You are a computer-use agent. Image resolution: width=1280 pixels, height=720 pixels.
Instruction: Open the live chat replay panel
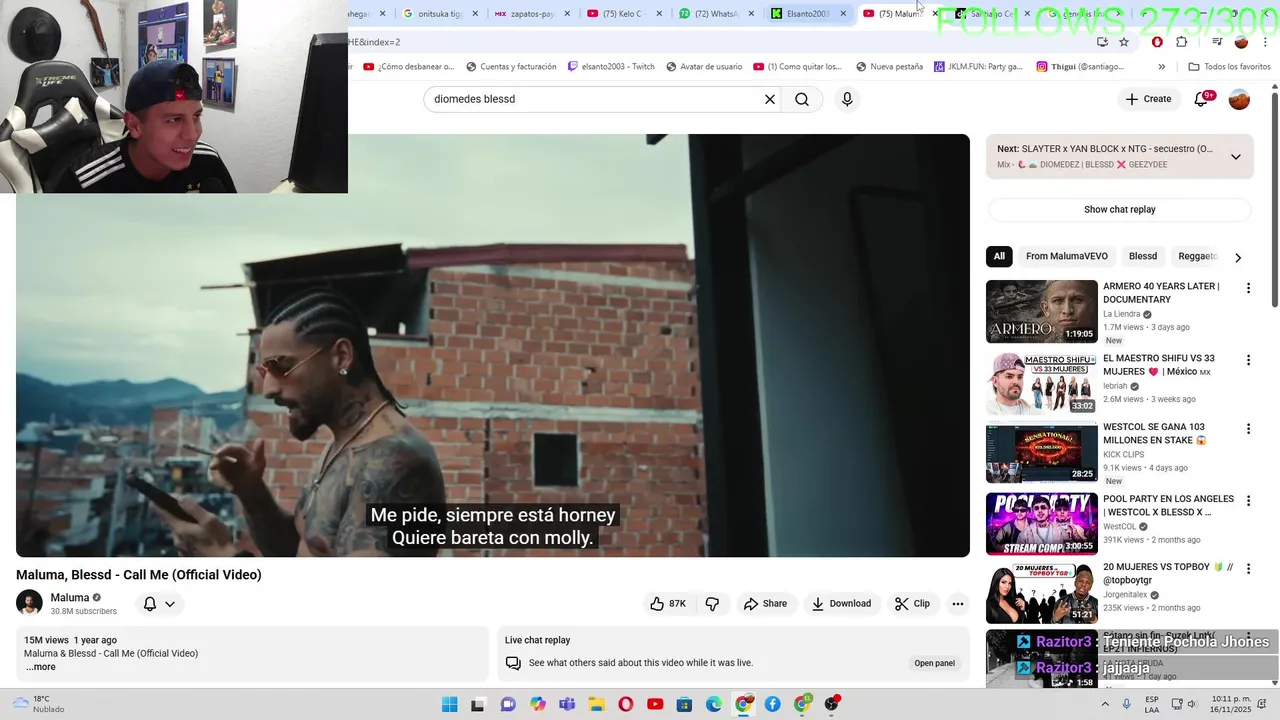[x=934, y=663]
